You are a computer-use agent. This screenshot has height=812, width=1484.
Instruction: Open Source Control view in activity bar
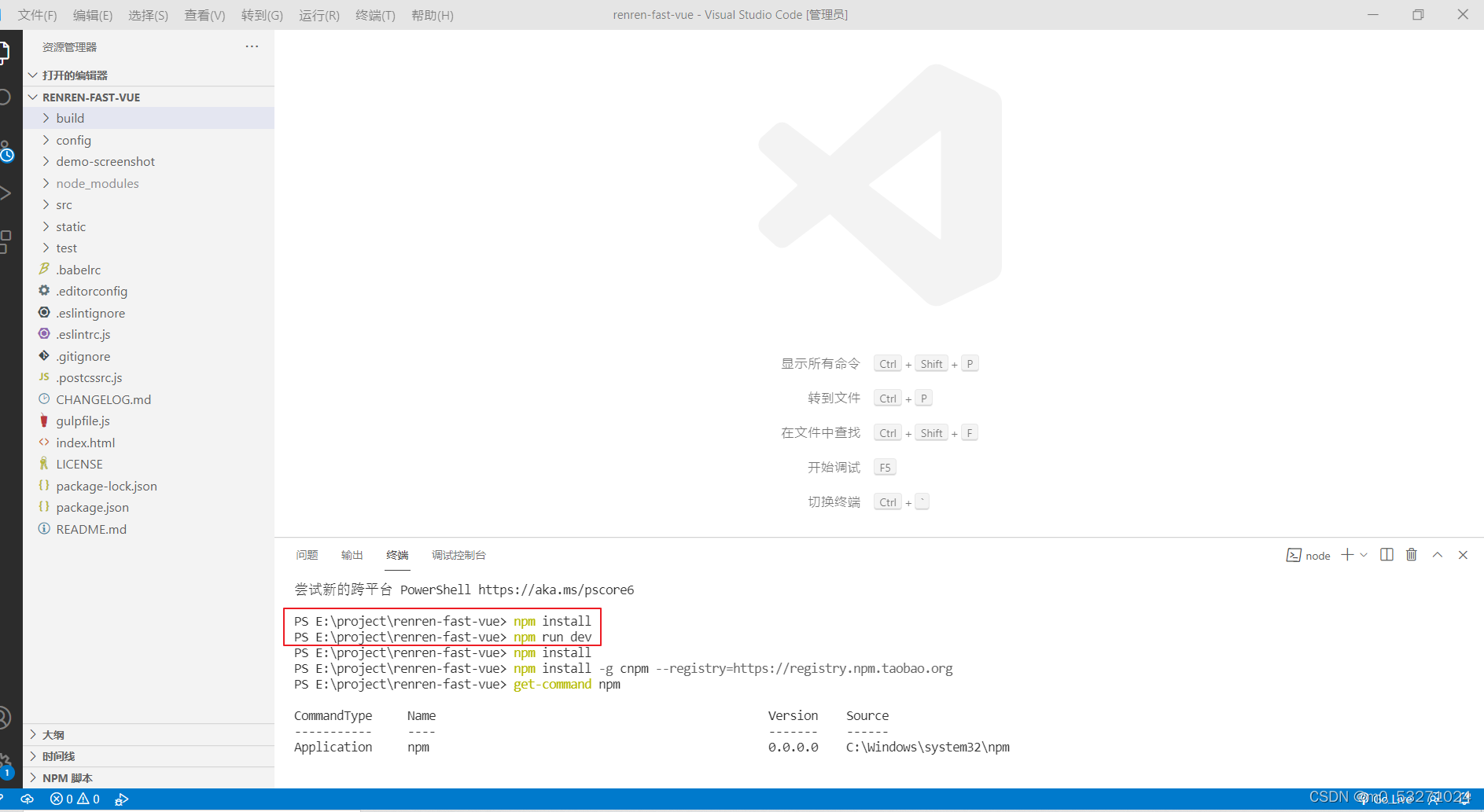[x=6, y=151]
